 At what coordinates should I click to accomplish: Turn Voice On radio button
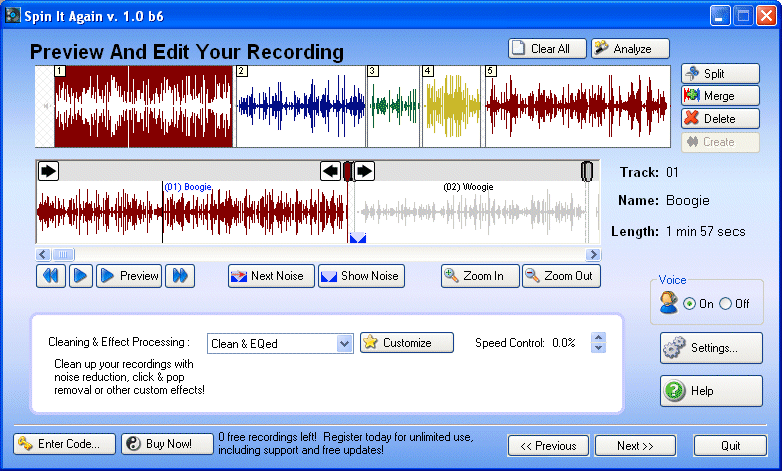(x=689, y=303)
